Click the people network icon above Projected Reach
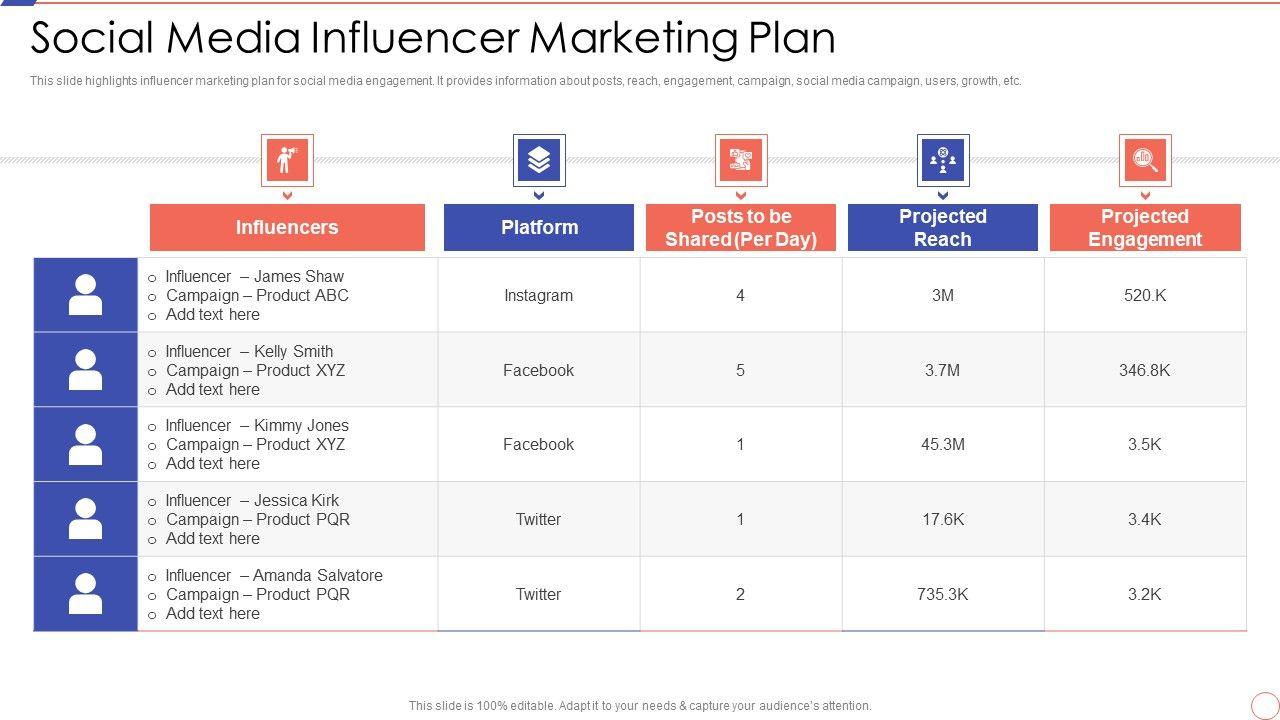This screenshot has height=720, width=1280. tap(943, 160)
